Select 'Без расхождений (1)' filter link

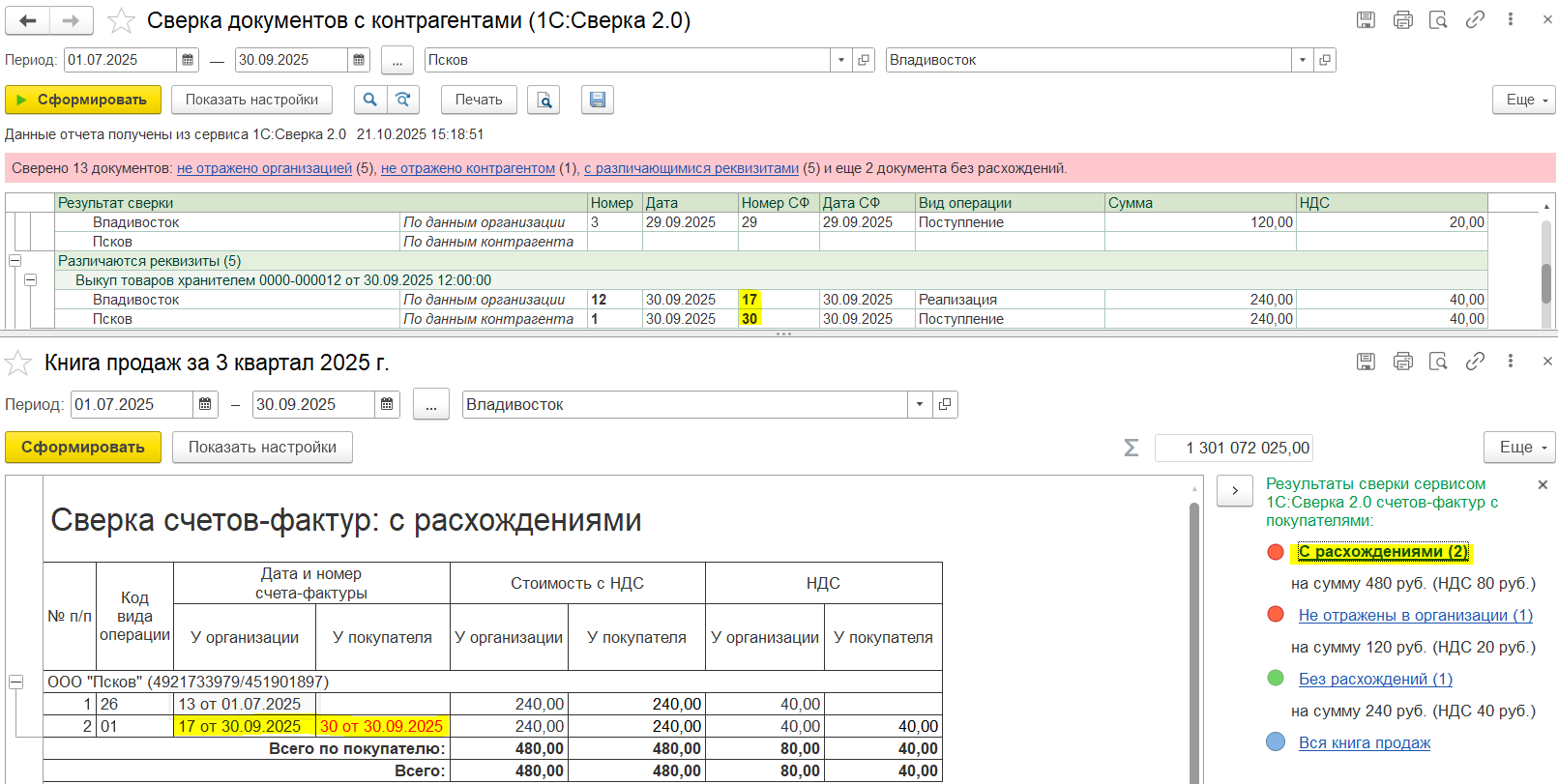point(1374,679)
